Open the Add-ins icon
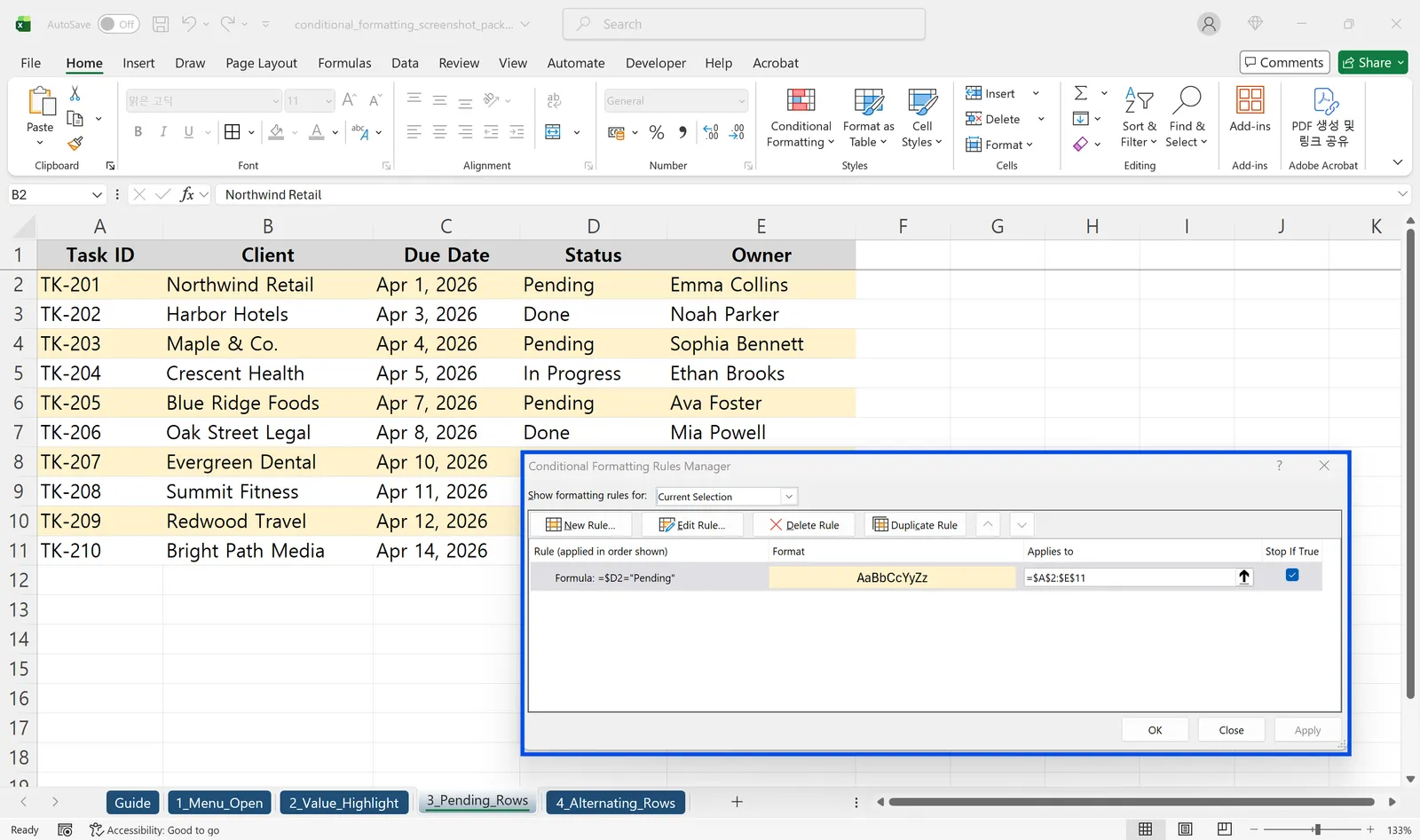This screenshot has height=840, width=1420. [1250, 110]
